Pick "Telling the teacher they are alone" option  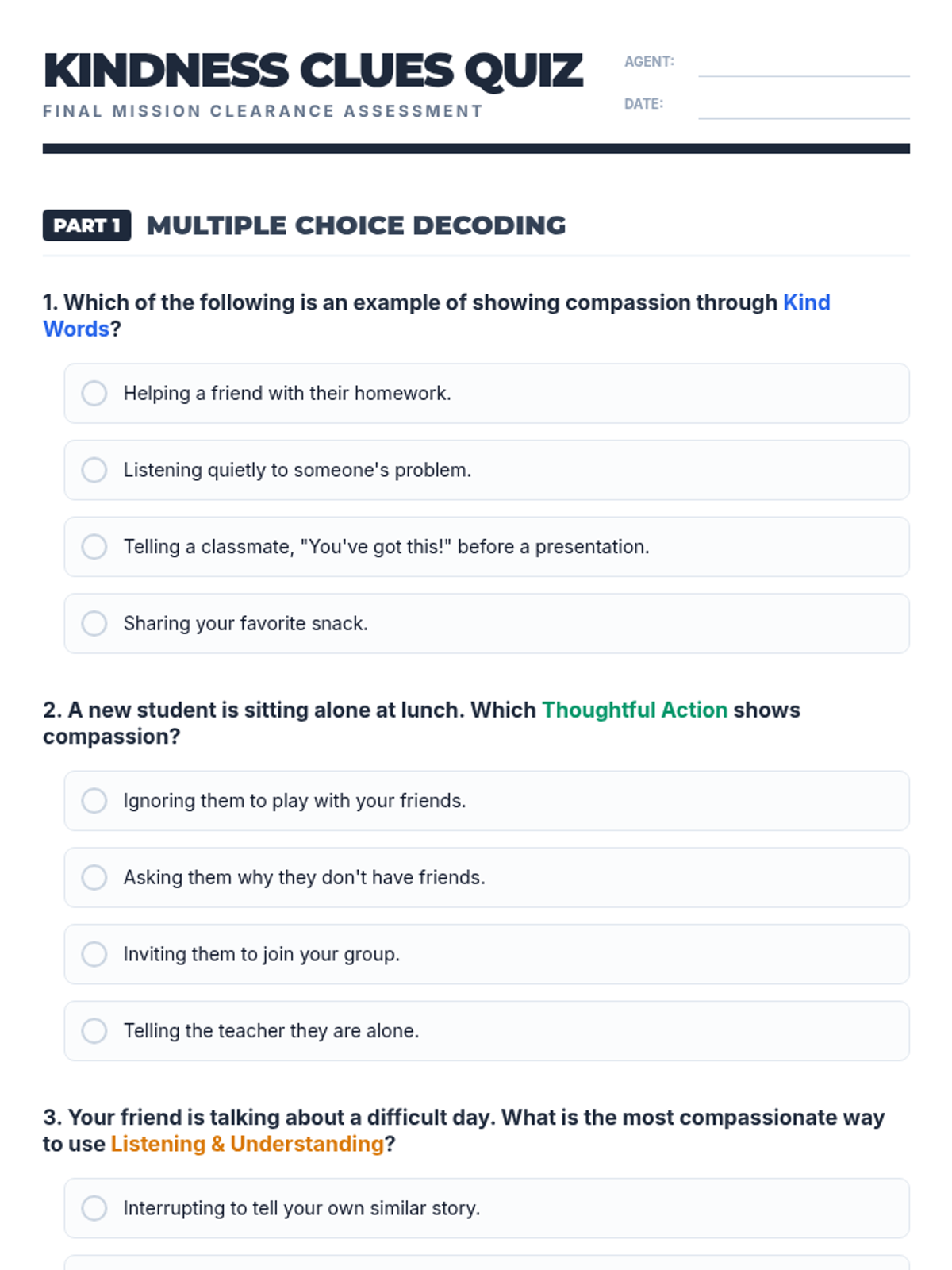(94, 1030)
